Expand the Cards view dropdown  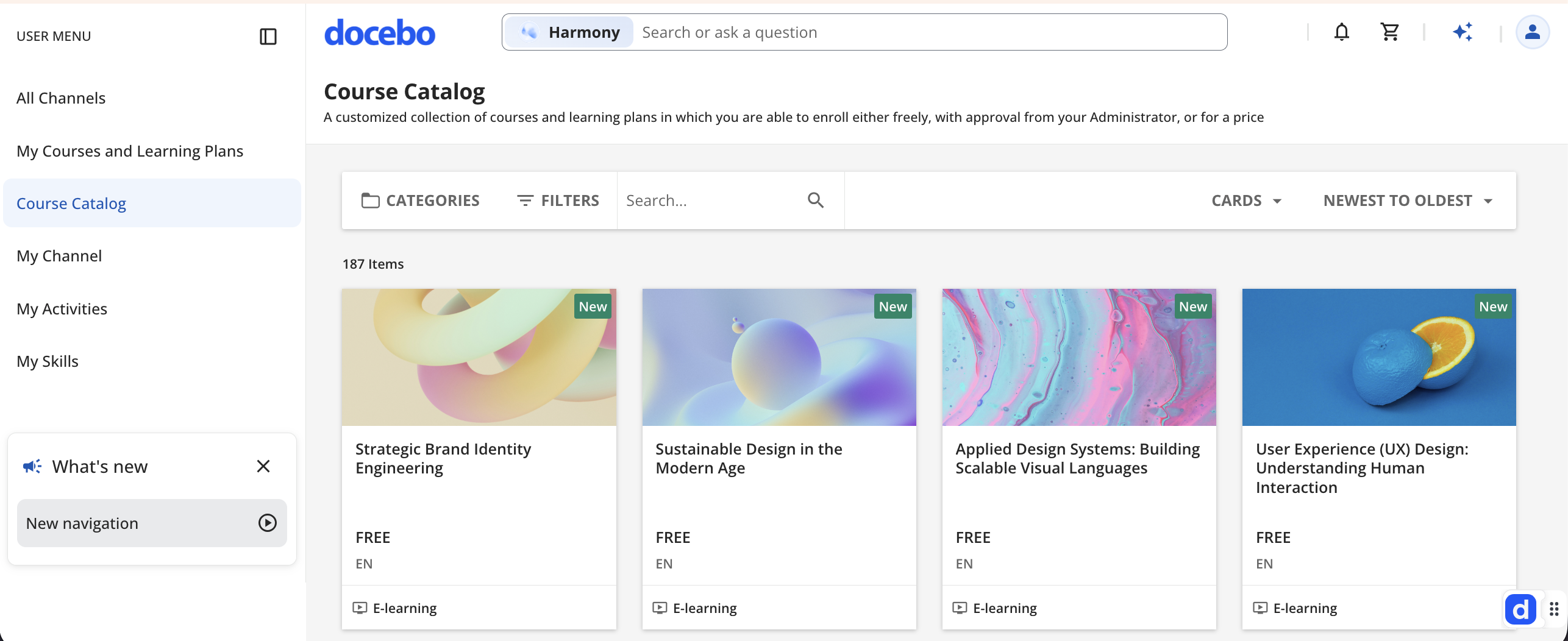1246,200
